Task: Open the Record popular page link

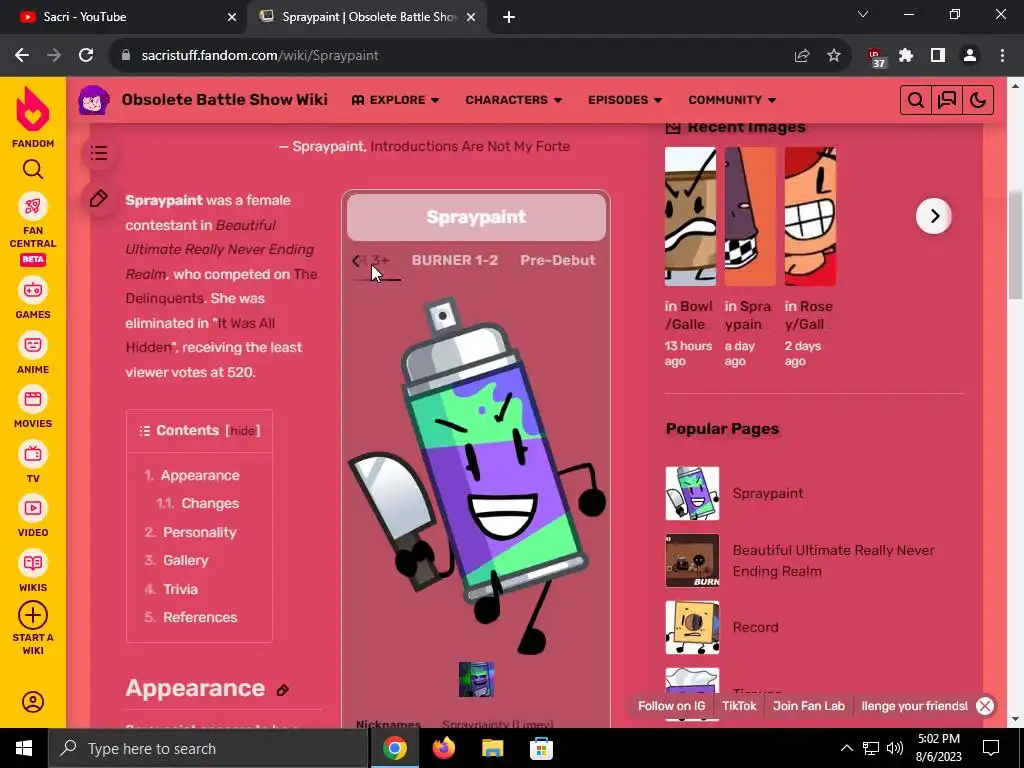Action: click(756, 627)
